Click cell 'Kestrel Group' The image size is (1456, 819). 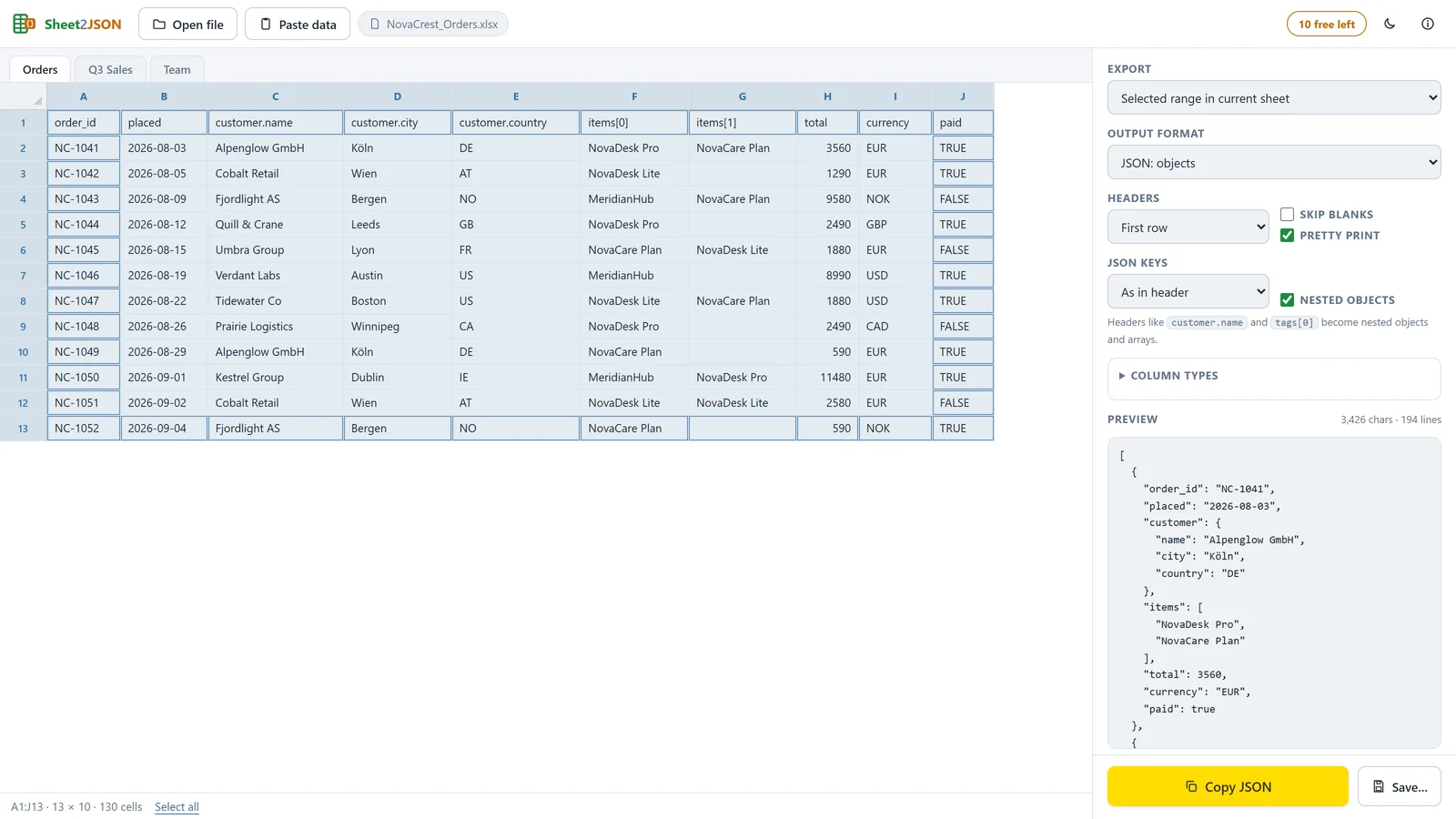pyautogui.click(x=276, y=377)
